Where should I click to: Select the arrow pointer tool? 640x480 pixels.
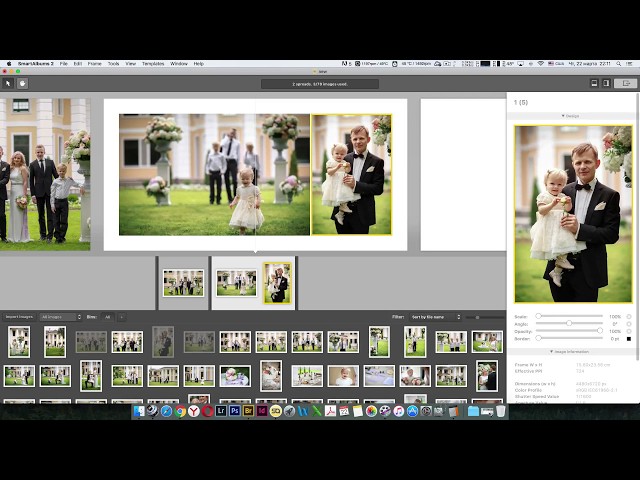(x=8, y=83)
